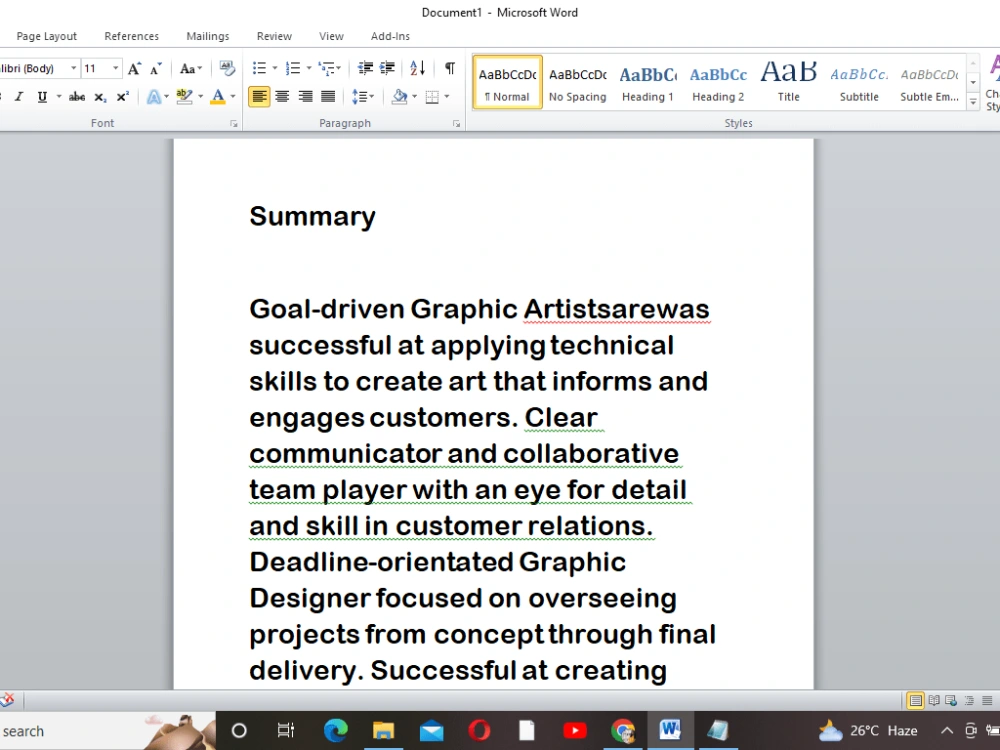Open File Explorer from taskbar
Screen dimensions: 1000x750
(383, 730)
